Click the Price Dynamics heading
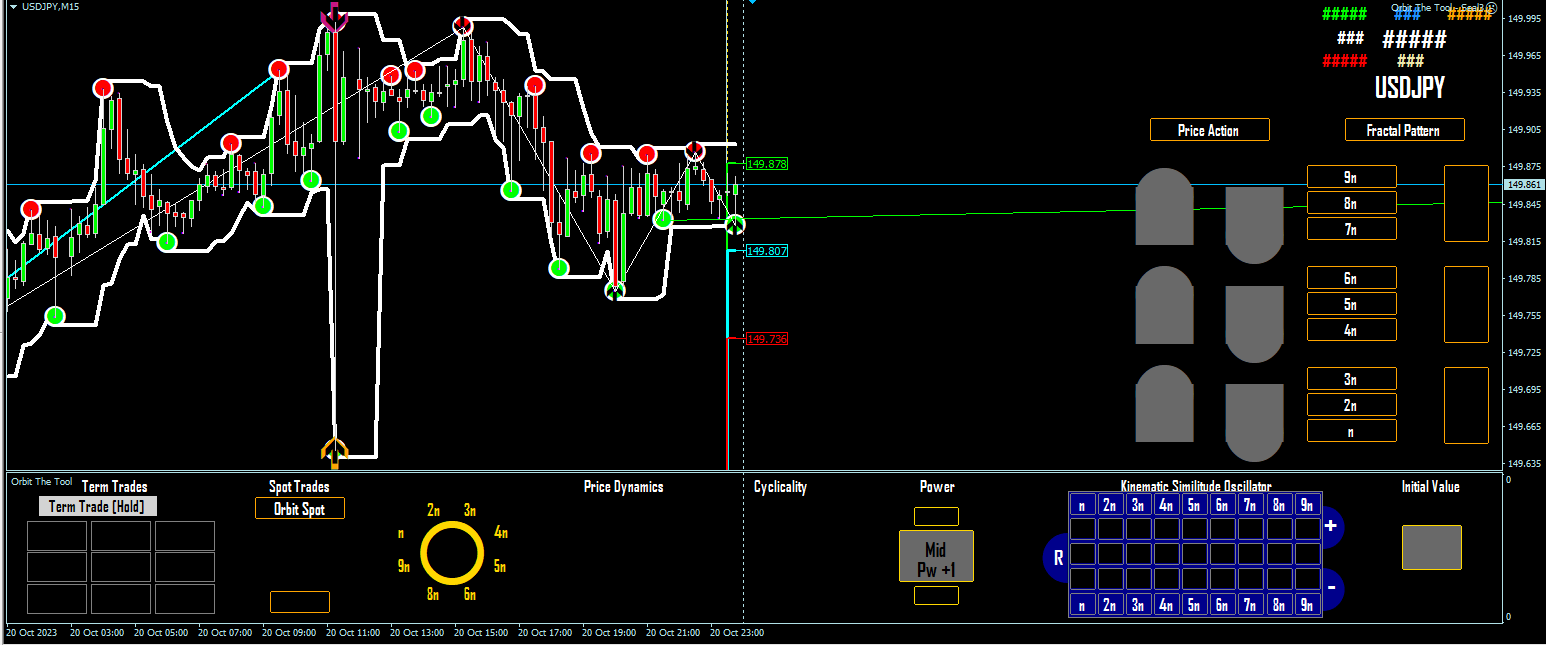Image resolution: width=1546 pixels, height=645 pixels. pyautogui.click(x=623, y=487)
